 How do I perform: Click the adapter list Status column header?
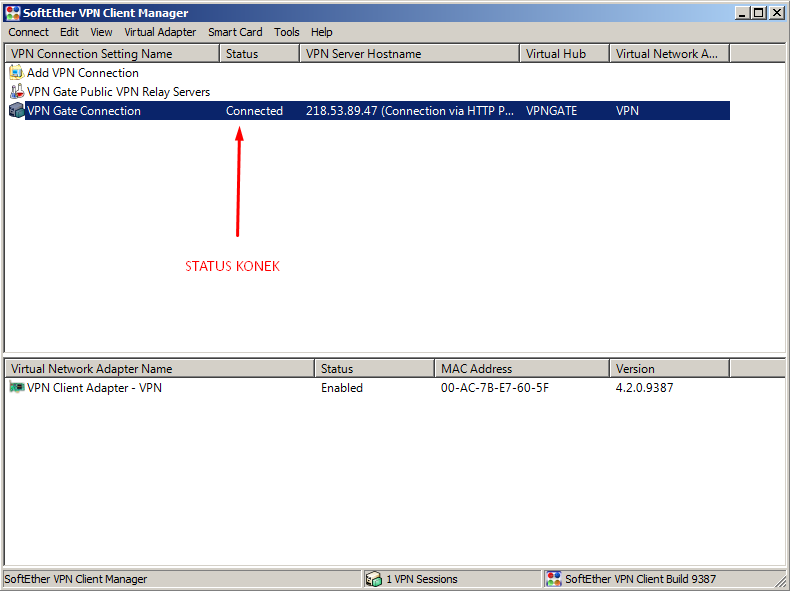375,369
